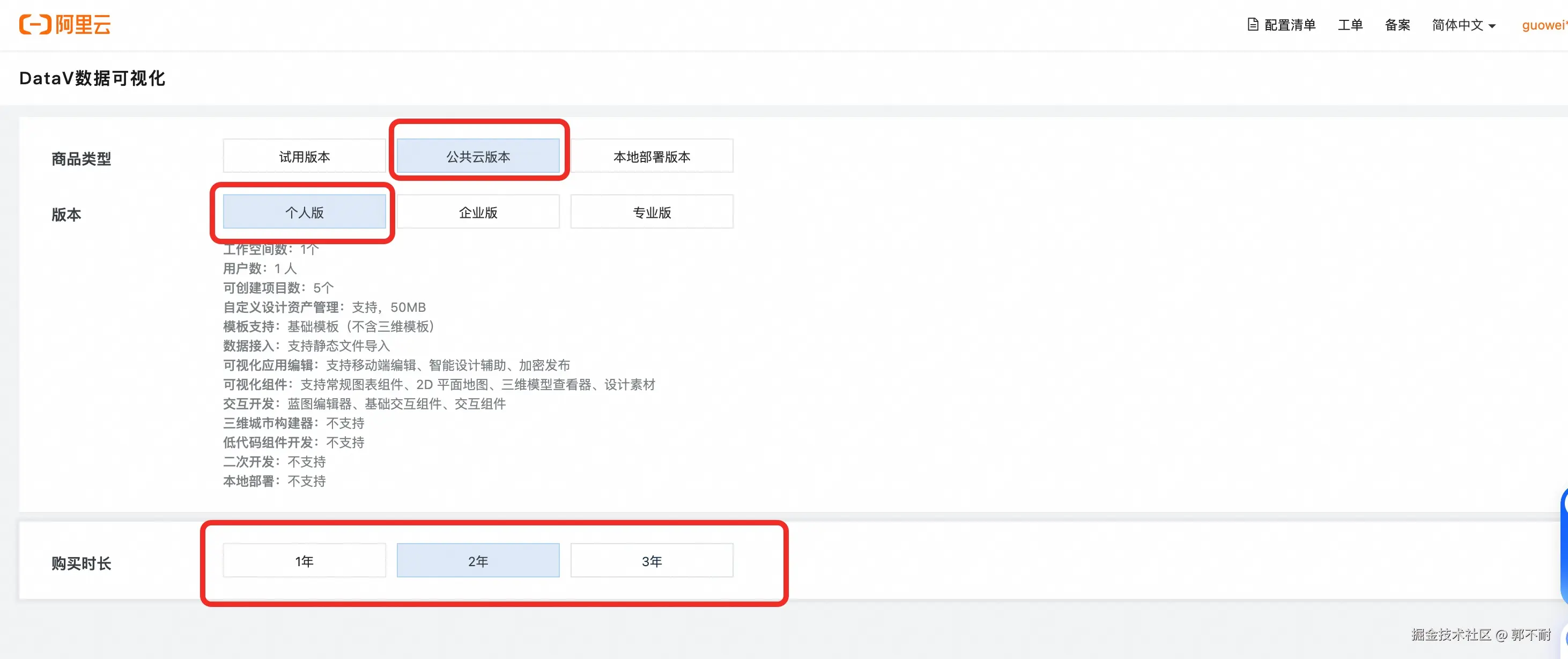1568x659 pixels.
Task: Set purchase duration to 1年
Action: click(x=305, y=560)
